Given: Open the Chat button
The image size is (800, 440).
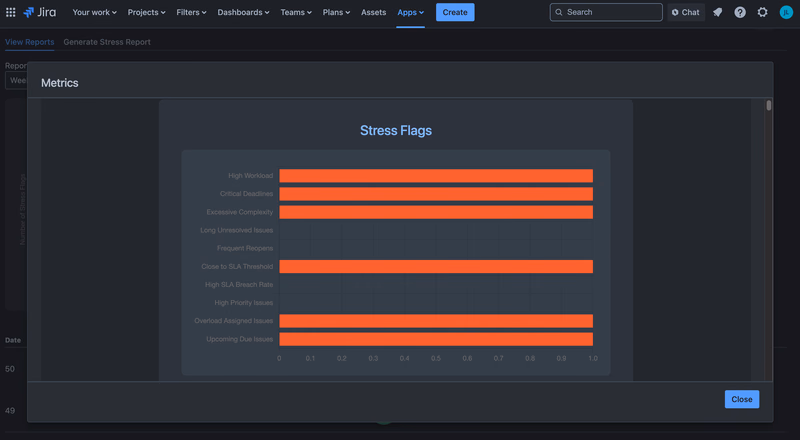Looking at the screenshot, I should 686,12.
